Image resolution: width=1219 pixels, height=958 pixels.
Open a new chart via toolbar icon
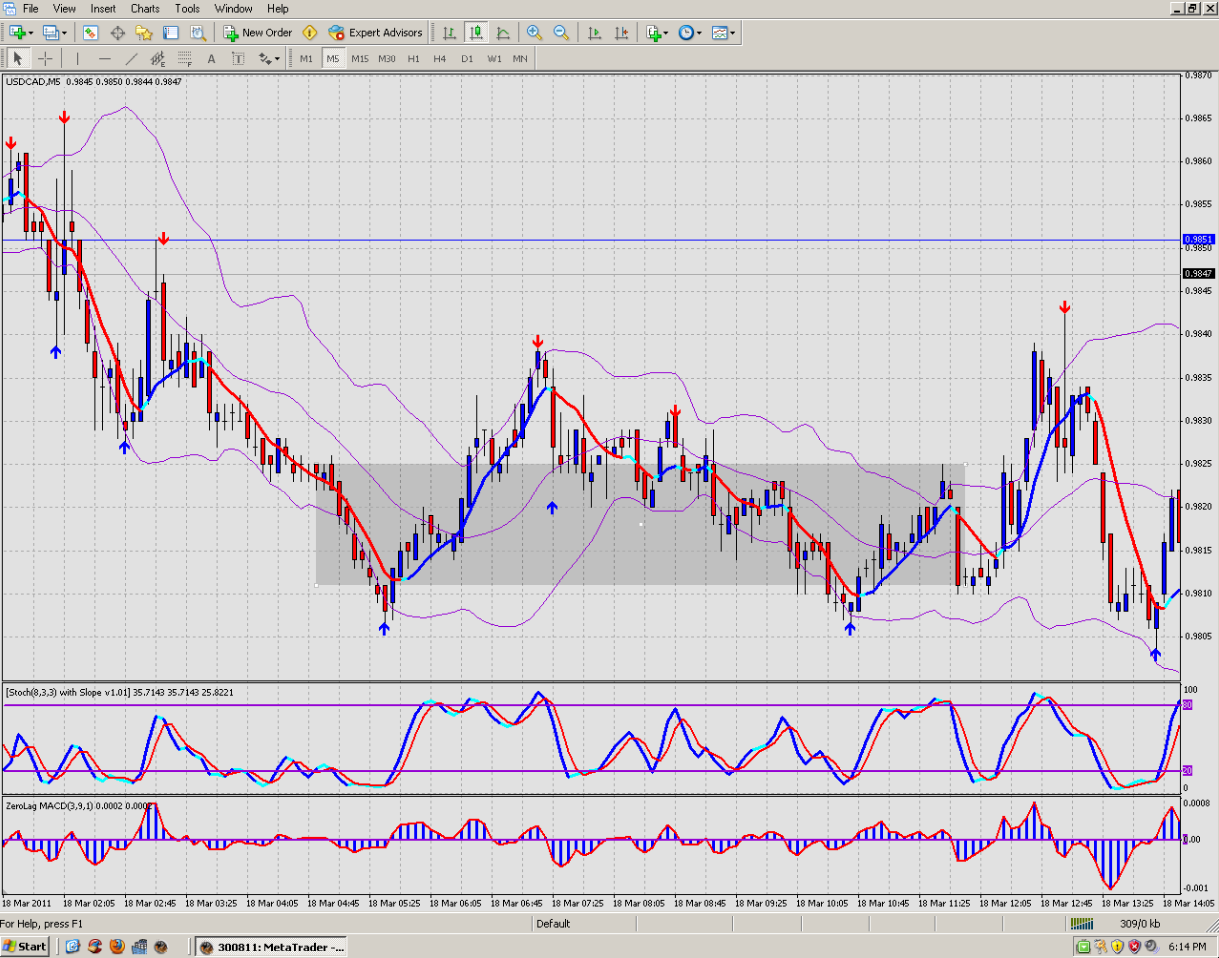click(x=17, y=32)
